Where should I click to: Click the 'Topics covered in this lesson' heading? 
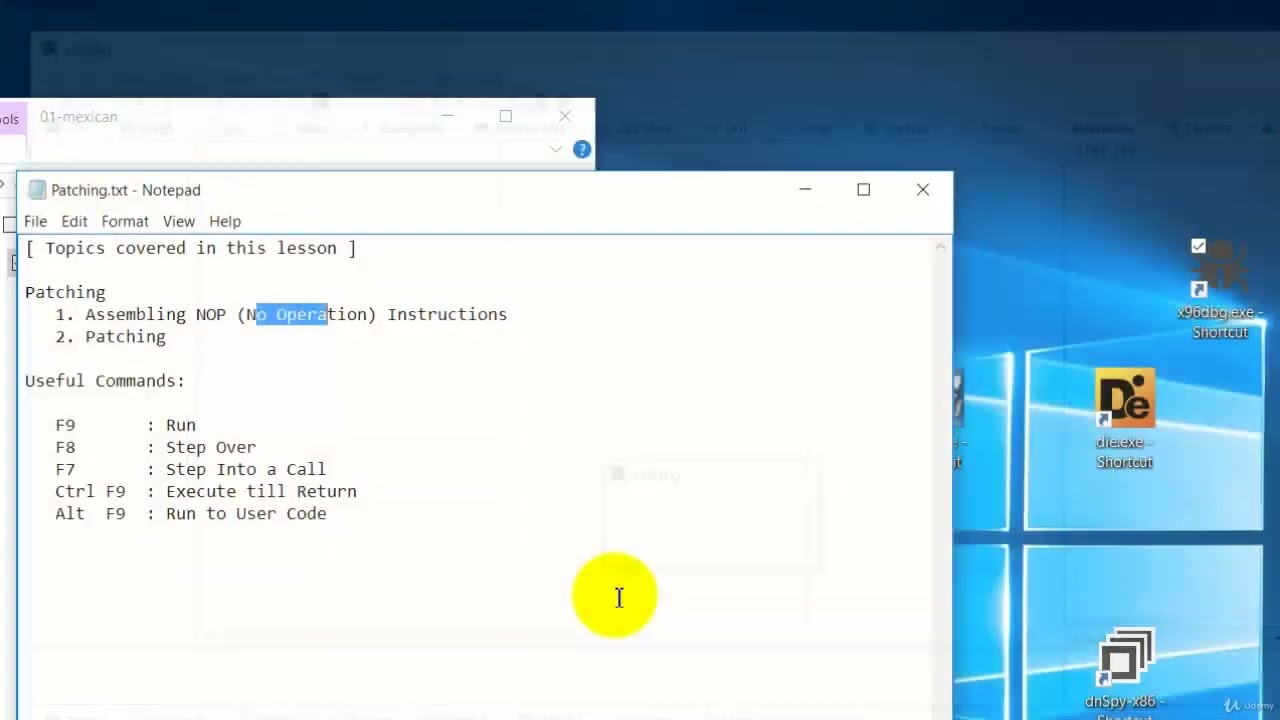coord(190,248)
